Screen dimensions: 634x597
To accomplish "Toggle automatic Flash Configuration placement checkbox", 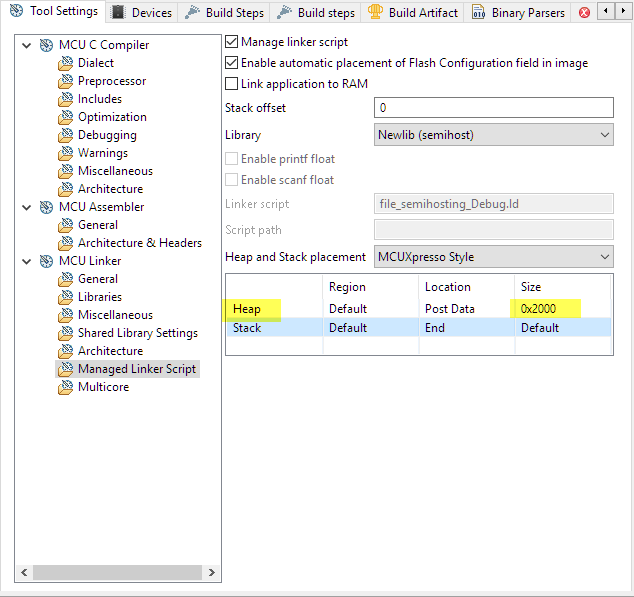I will pyautogui.click(x=232, y=63).
